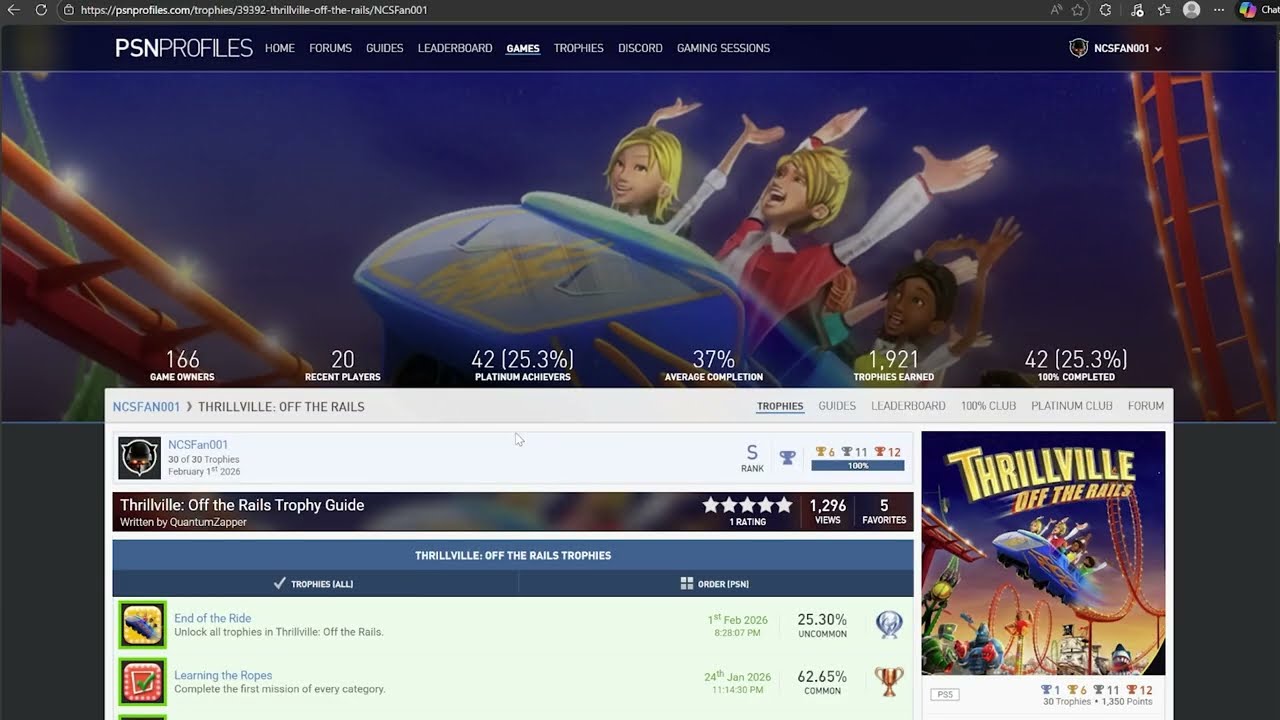Open the Order (PSN) sorting dropdown
The width and height of the screenshot is (1280, 720).
716,583
